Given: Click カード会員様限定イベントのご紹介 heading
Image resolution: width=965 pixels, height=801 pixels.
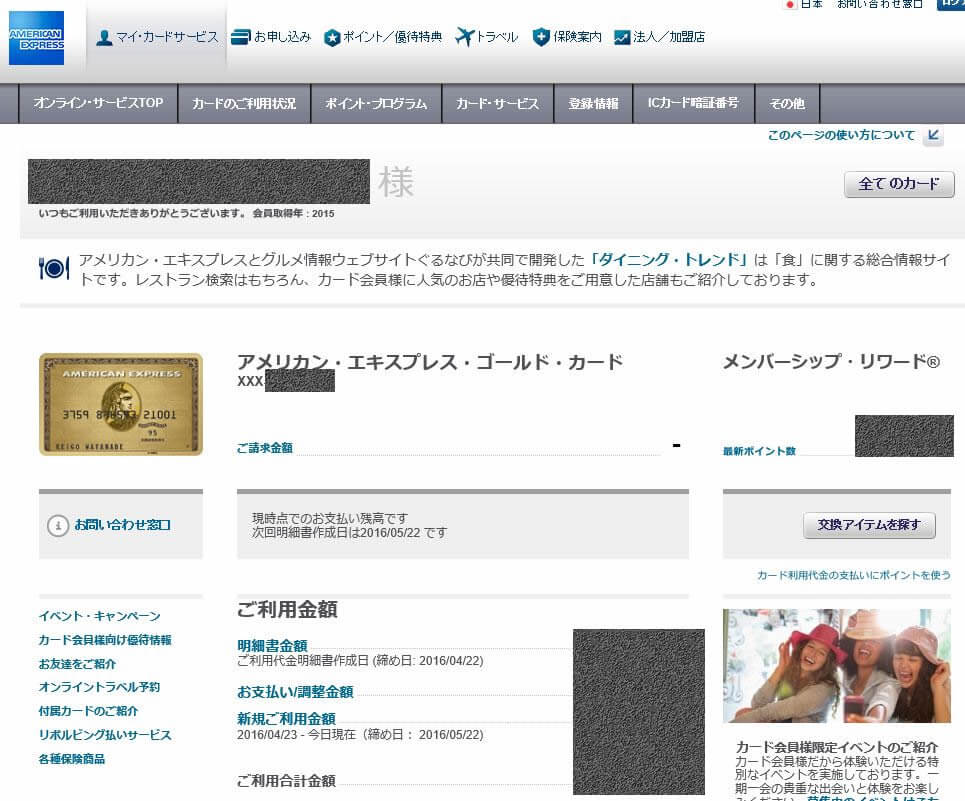Looking at the screenshot, I should (x=836, y=747).
